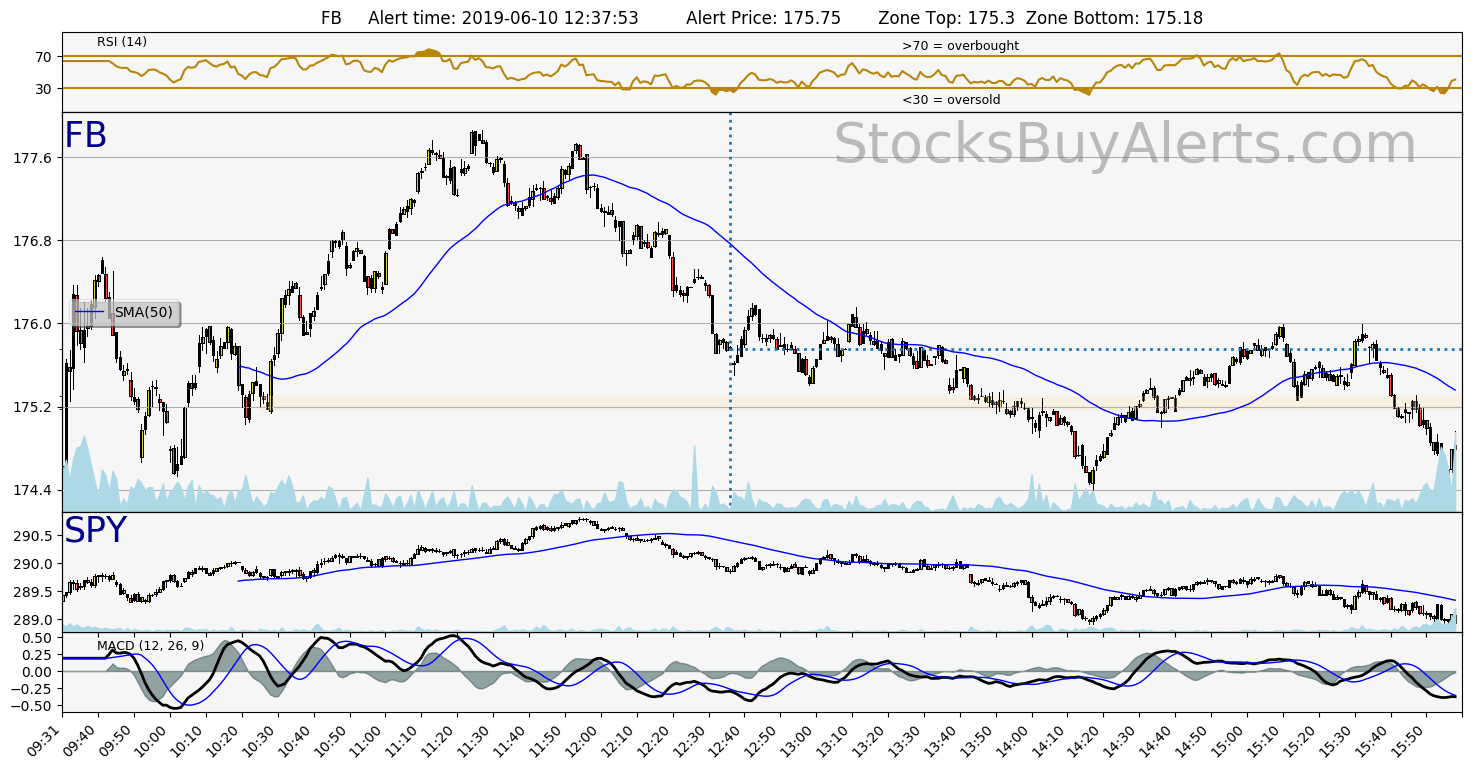Click the Alert time 2019-06-10 12:37:53 text
Screen dimensions: 1475x770
[x=503, y=18]
